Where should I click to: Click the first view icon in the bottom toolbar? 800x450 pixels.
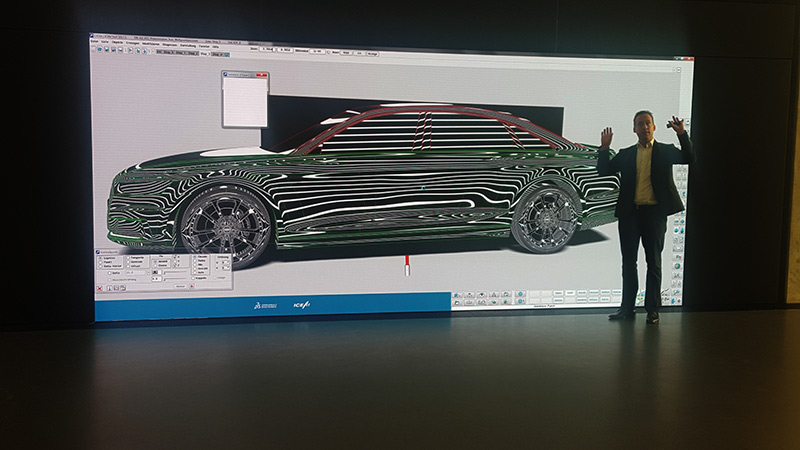tap(457, 296)
